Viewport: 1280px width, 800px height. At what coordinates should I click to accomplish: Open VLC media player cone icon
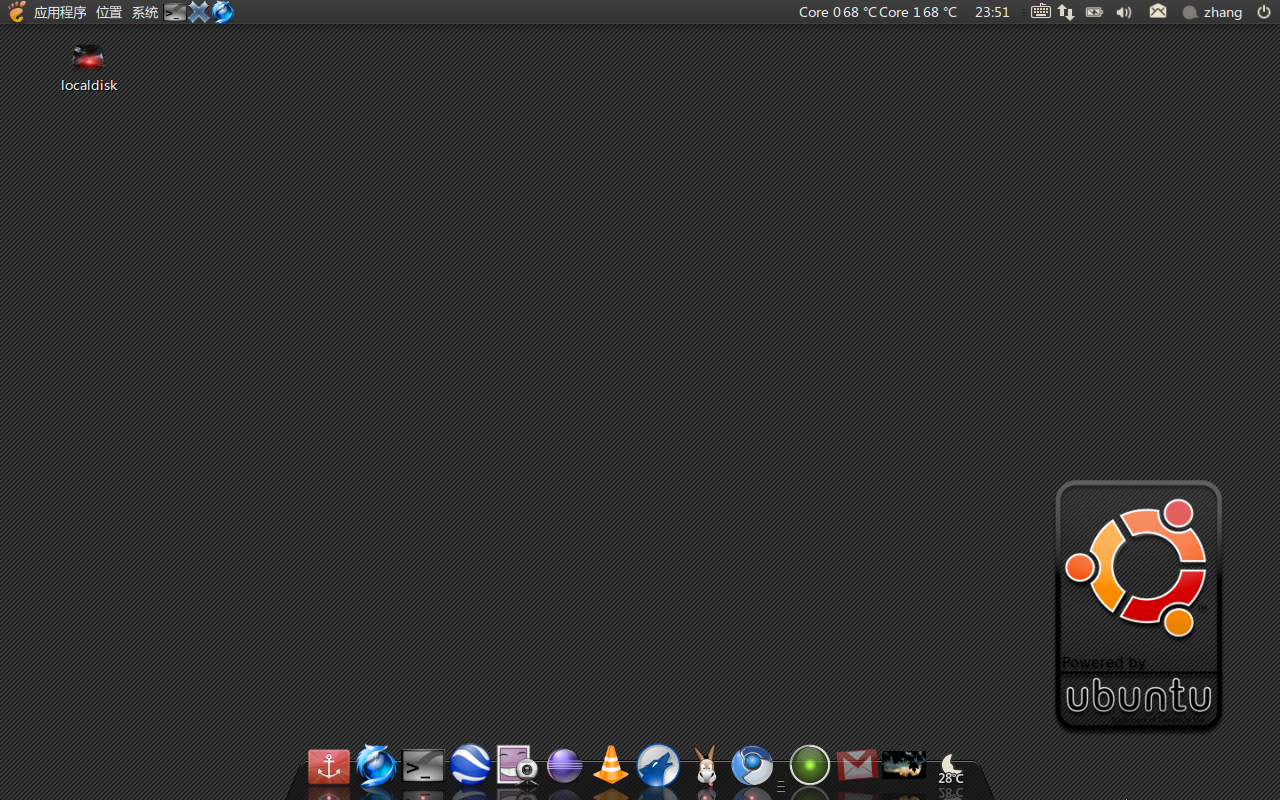(x=611, y=765)
